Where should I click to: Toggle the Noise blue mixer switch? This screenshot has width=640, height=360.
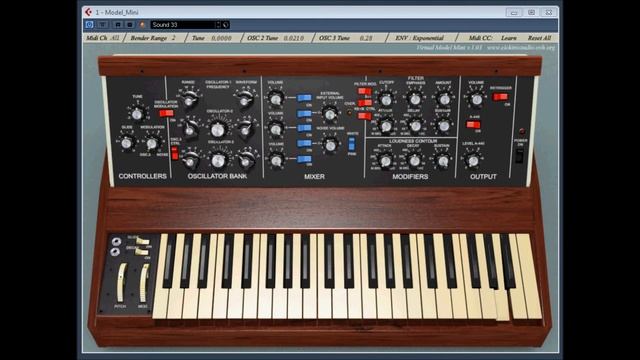[x=304, y=143]
